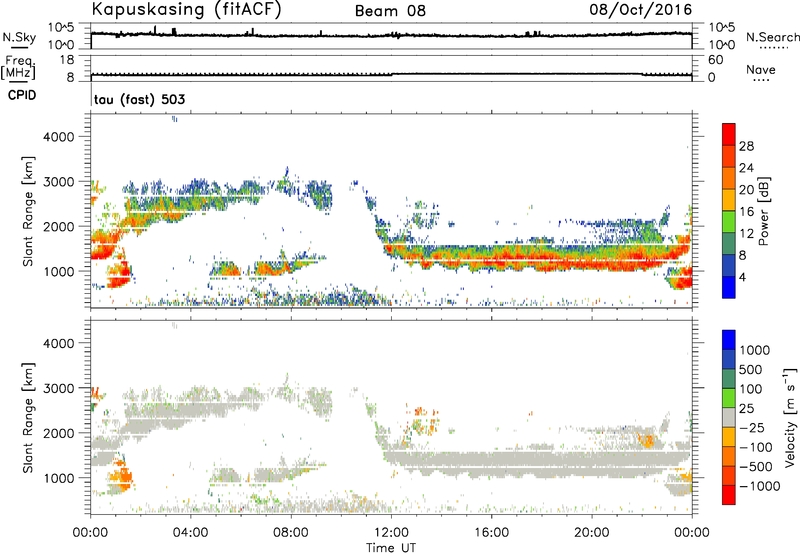Select the Freq. [MHz] axis label
Screen dimensions: 800x554
[x=18, y=67]
